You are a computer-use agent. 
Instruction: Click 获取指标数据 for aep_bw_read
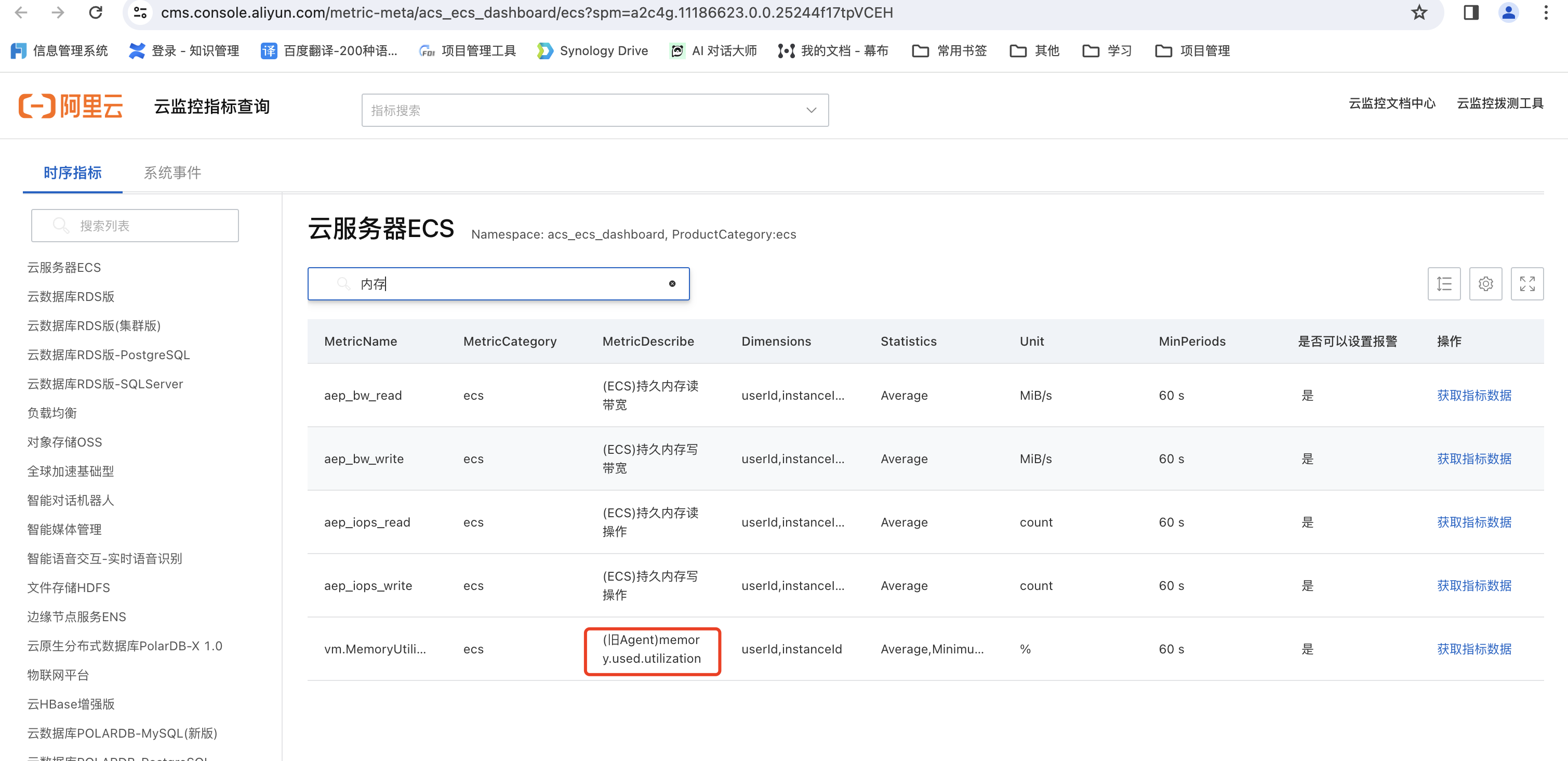pos(1473,396)
